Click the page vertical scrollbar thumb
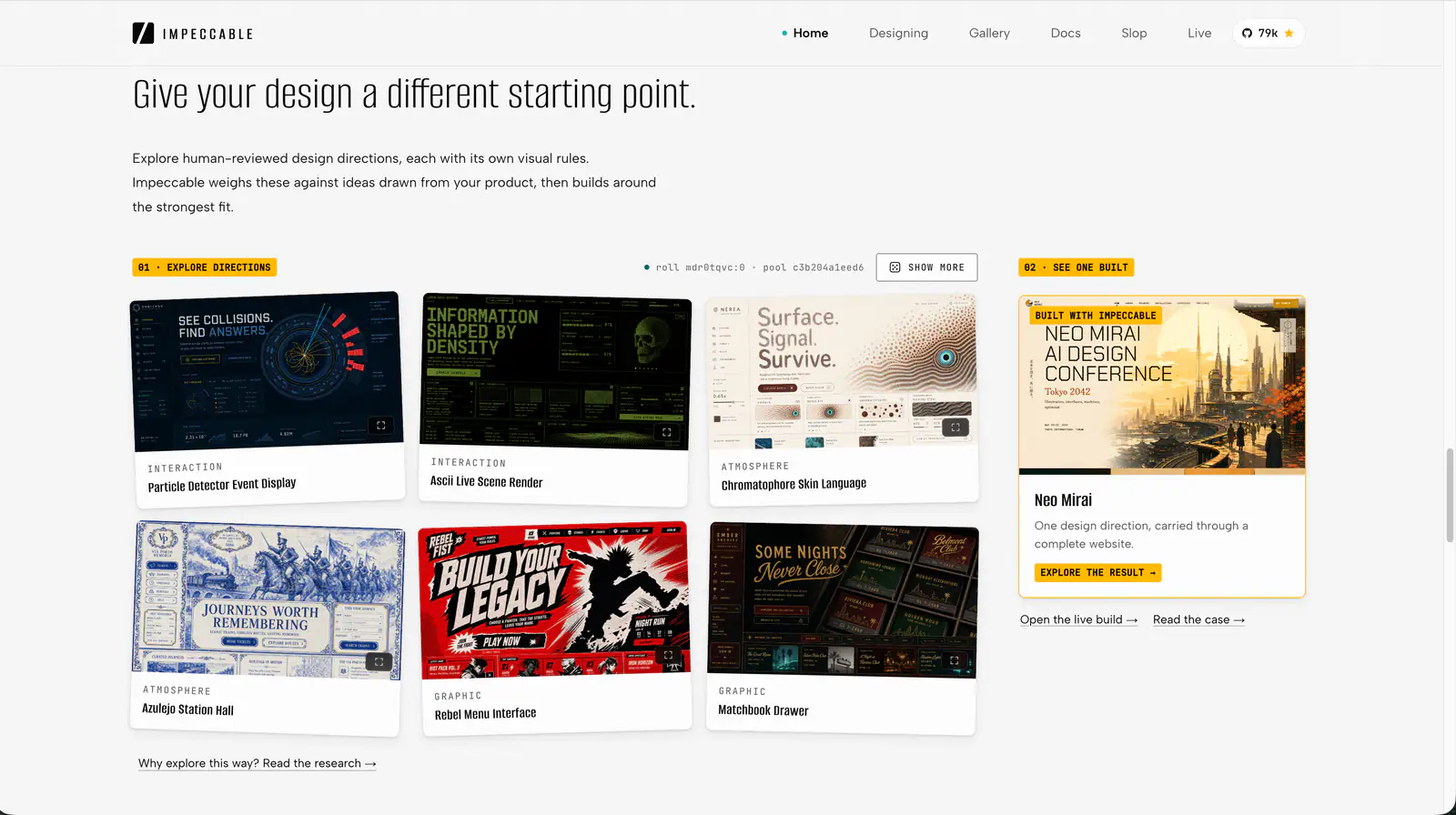This screenshot has height=815, width=1456. [1450, 496]
